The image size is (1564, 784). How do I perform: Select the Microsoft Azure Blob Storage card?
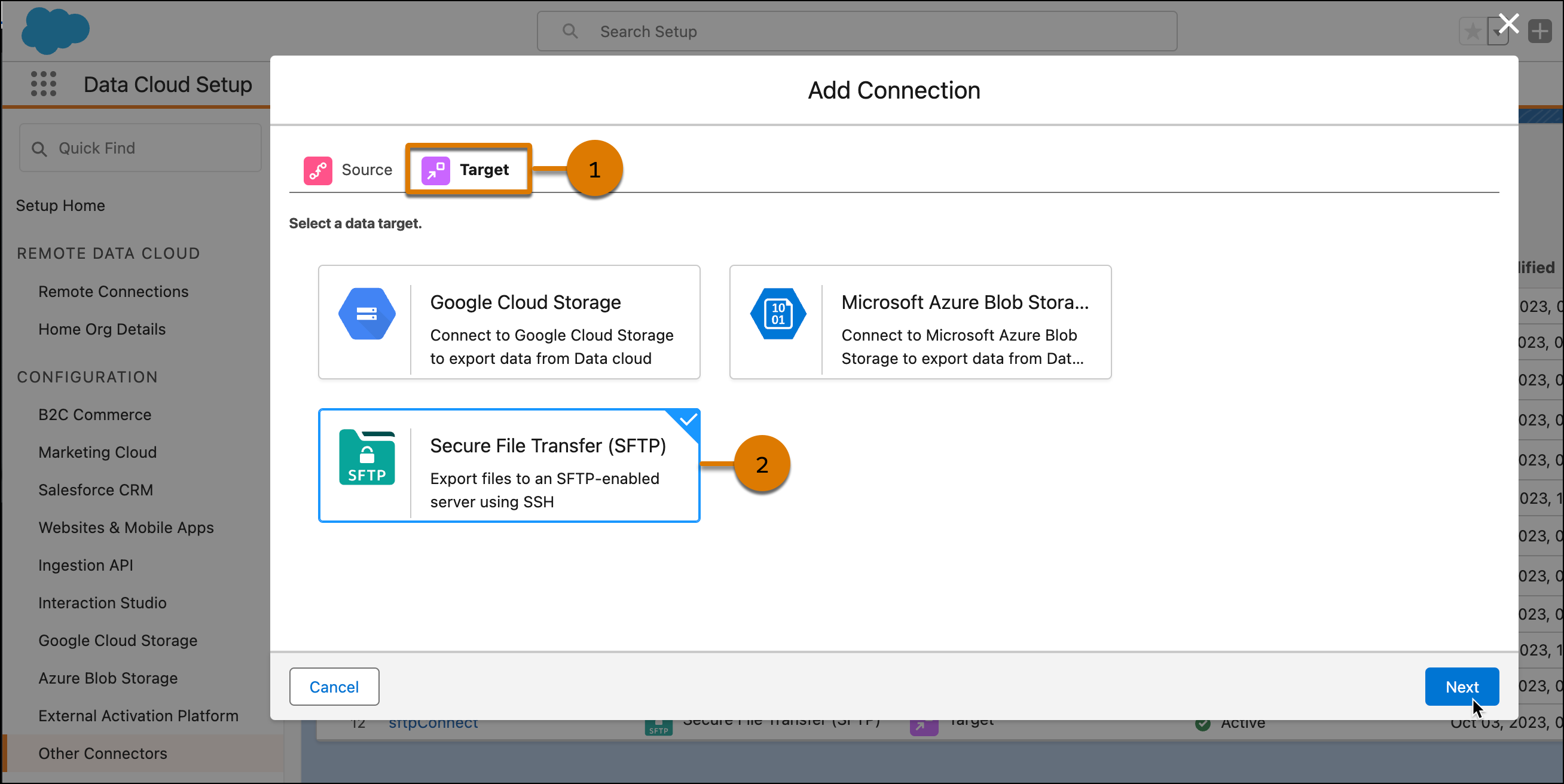point(920,322)
